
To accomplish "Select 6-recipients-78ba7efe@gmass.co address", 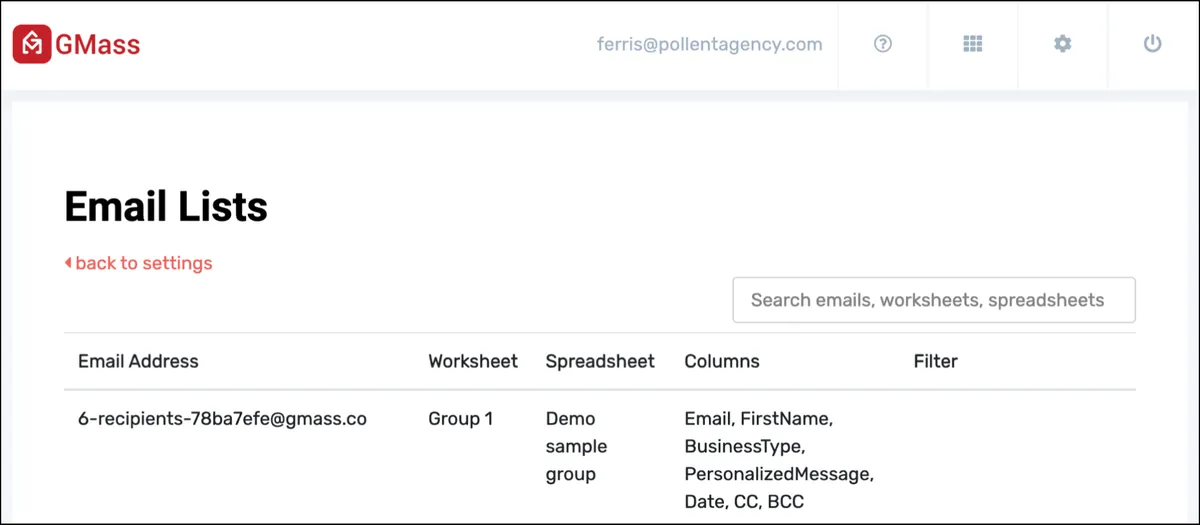I will click(222, 419).
